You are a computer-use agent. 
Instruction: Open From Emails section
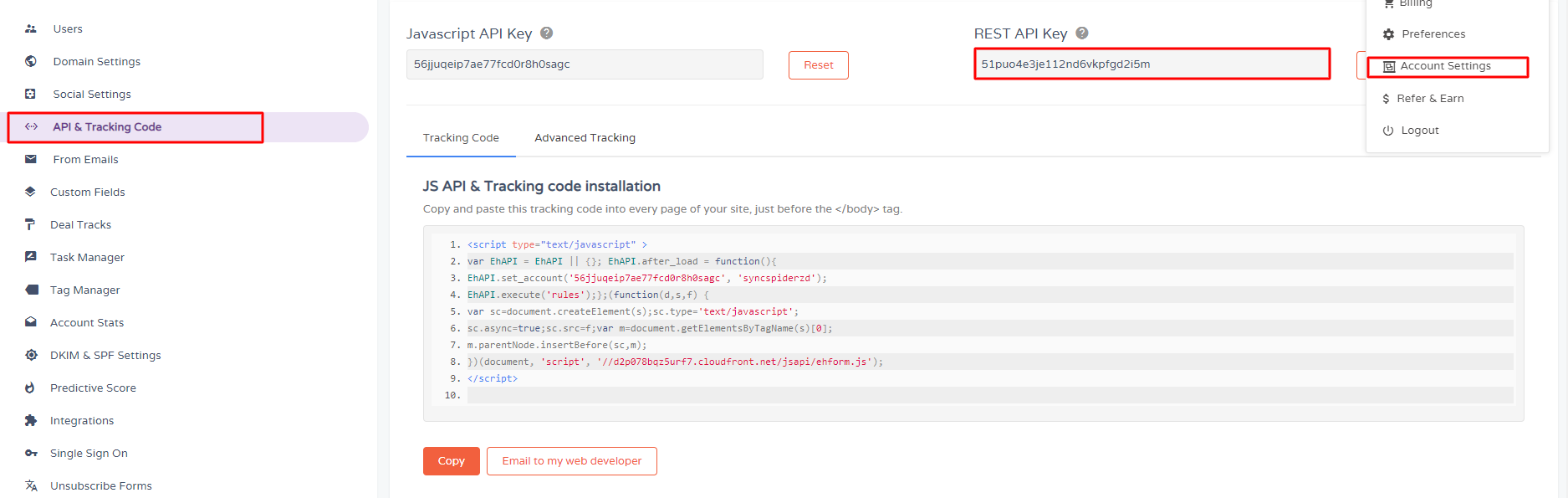(x=85, y=159)
